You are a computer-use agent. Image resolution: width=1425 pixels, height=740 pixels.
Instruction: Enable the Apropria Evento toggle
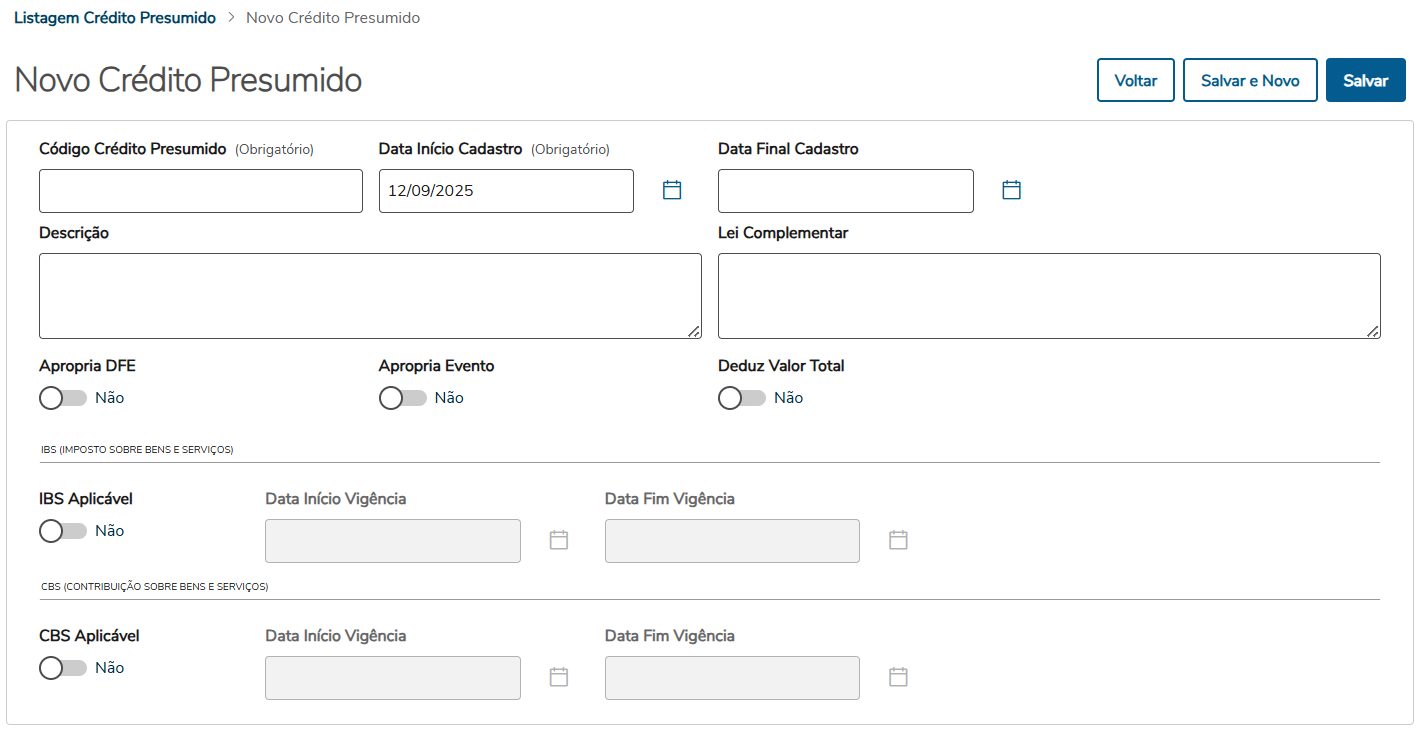coord(403,398)
